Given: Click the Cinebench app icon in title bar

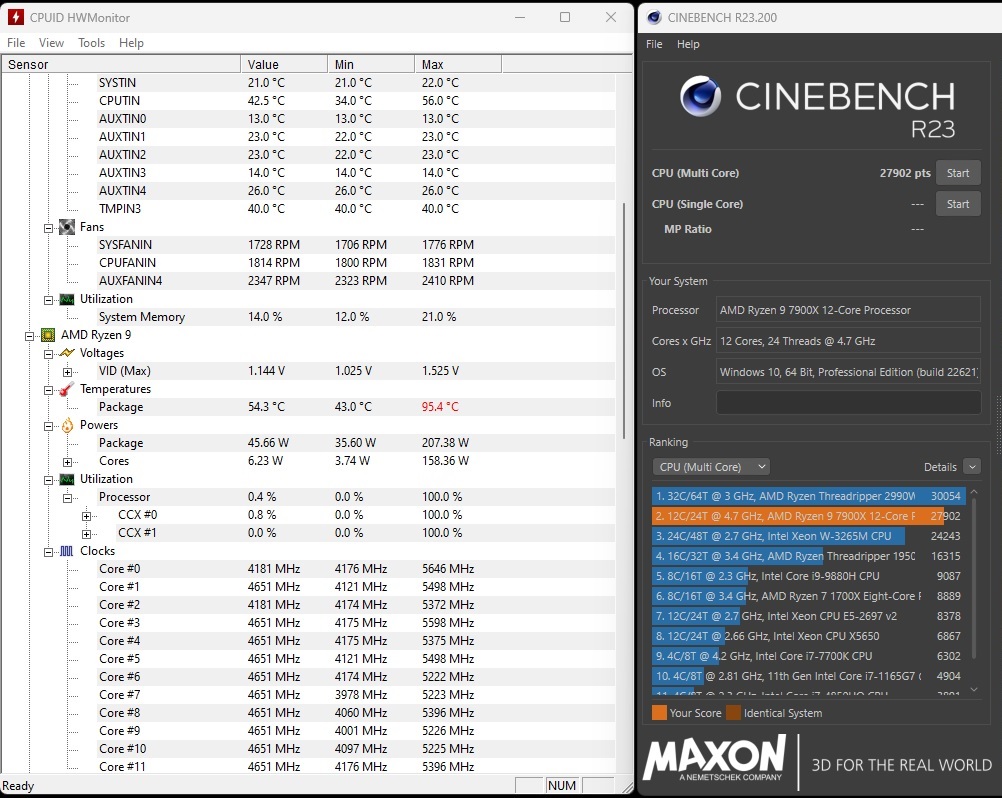Looking at the screenshot, I should coord(654,17).
